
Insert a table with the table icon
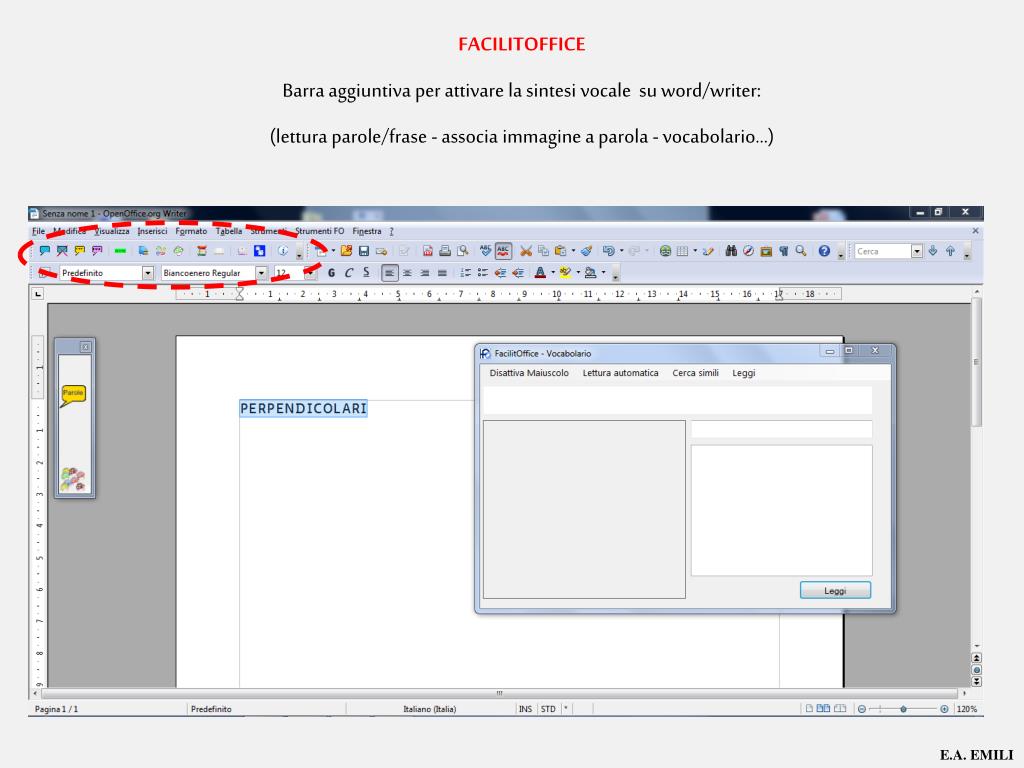[682, 251]
